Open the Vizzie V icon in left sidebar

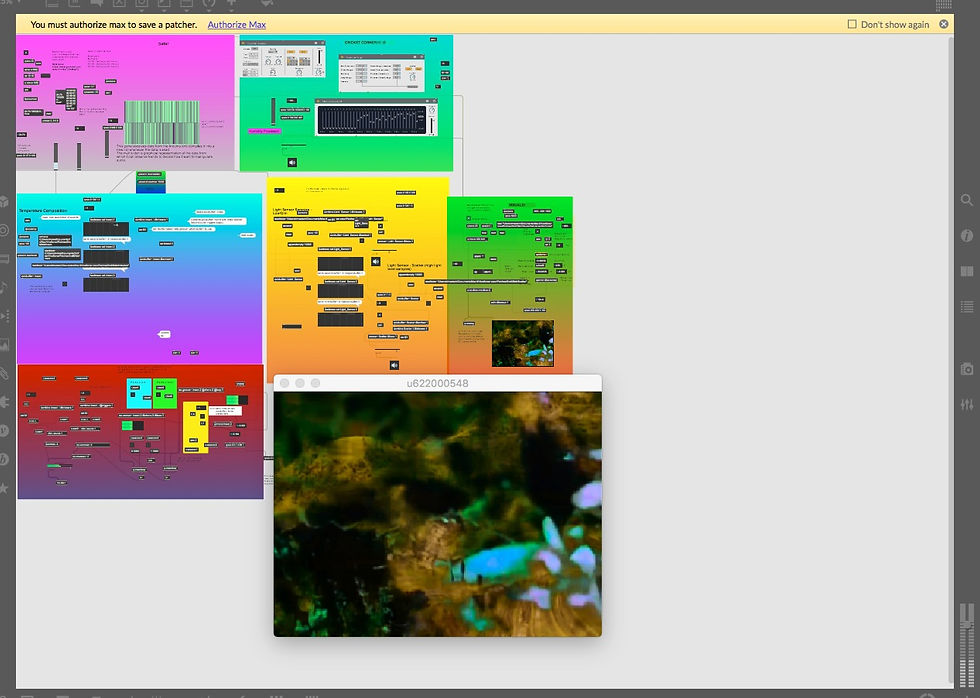[4, 431]
